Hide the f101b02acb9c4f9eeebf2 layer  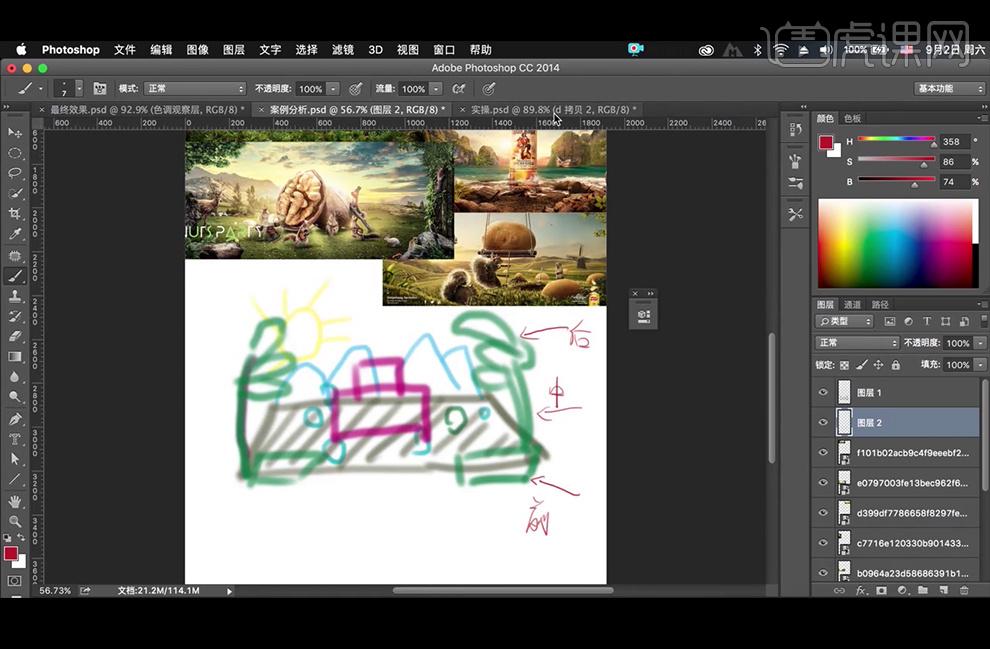tap(823, 453)
